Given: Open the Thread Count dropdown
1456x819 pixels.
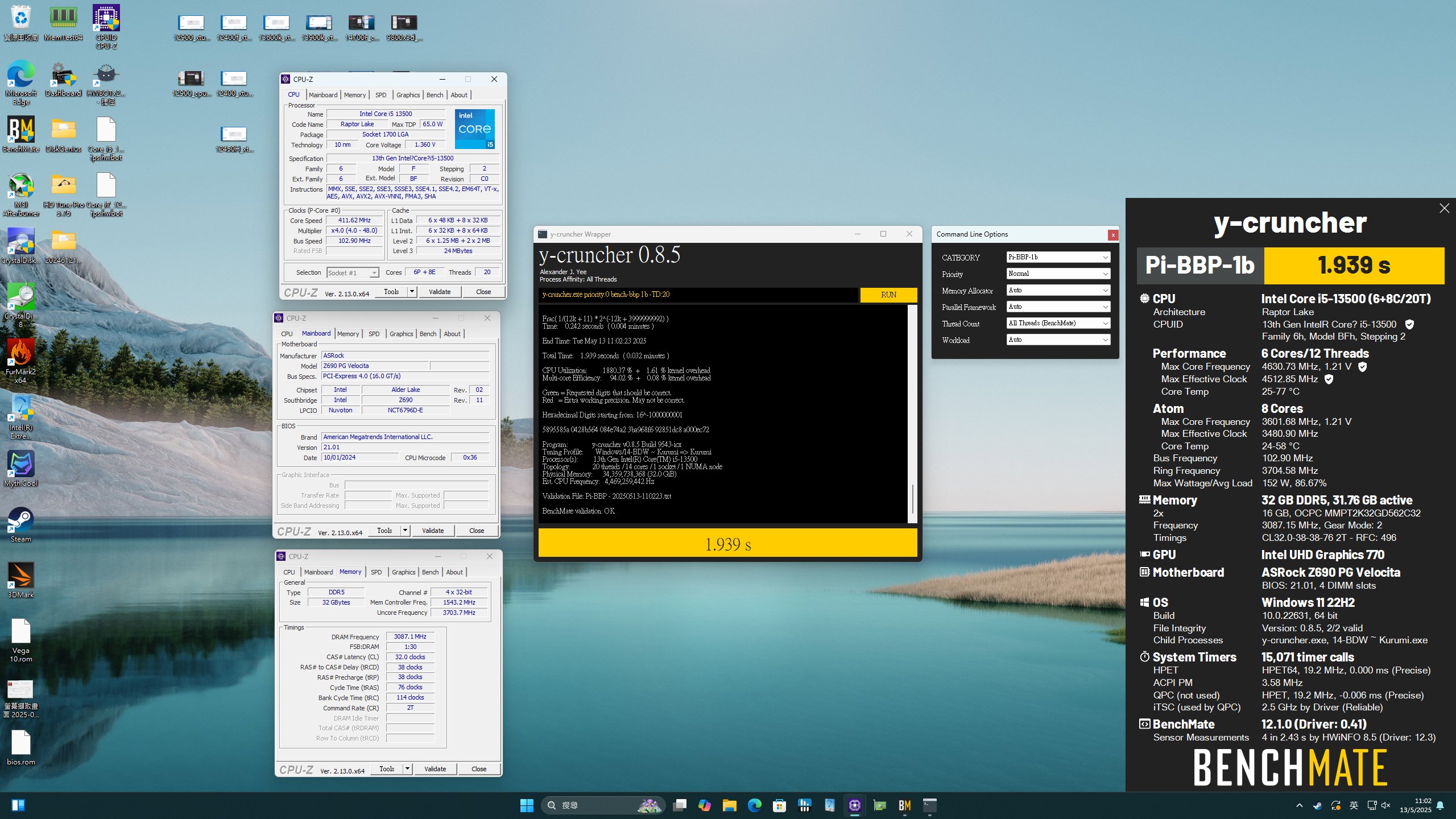Looking at the screenshot, I should point(1058,323).
